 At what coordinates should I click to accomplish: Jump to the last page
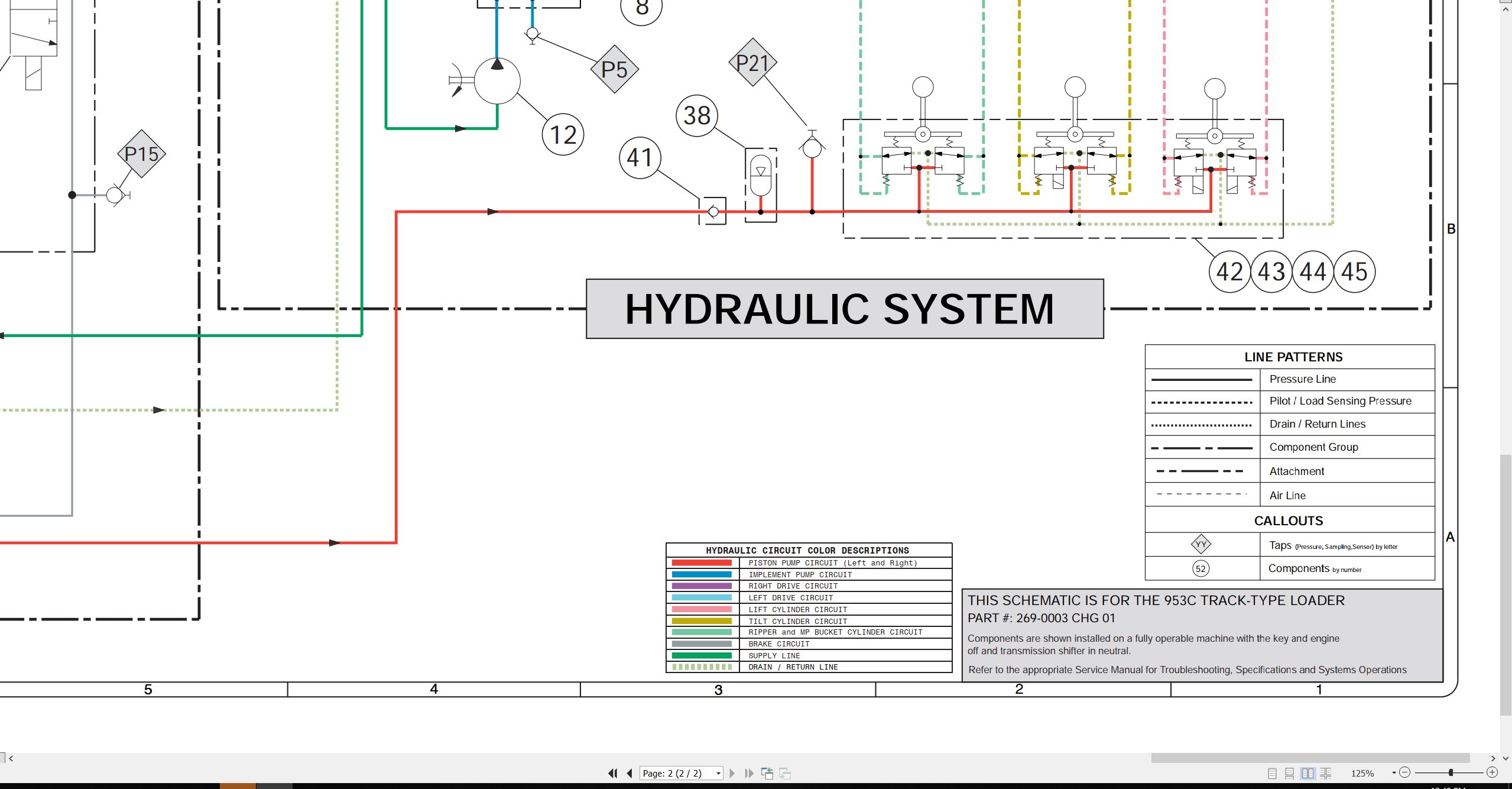749,773
